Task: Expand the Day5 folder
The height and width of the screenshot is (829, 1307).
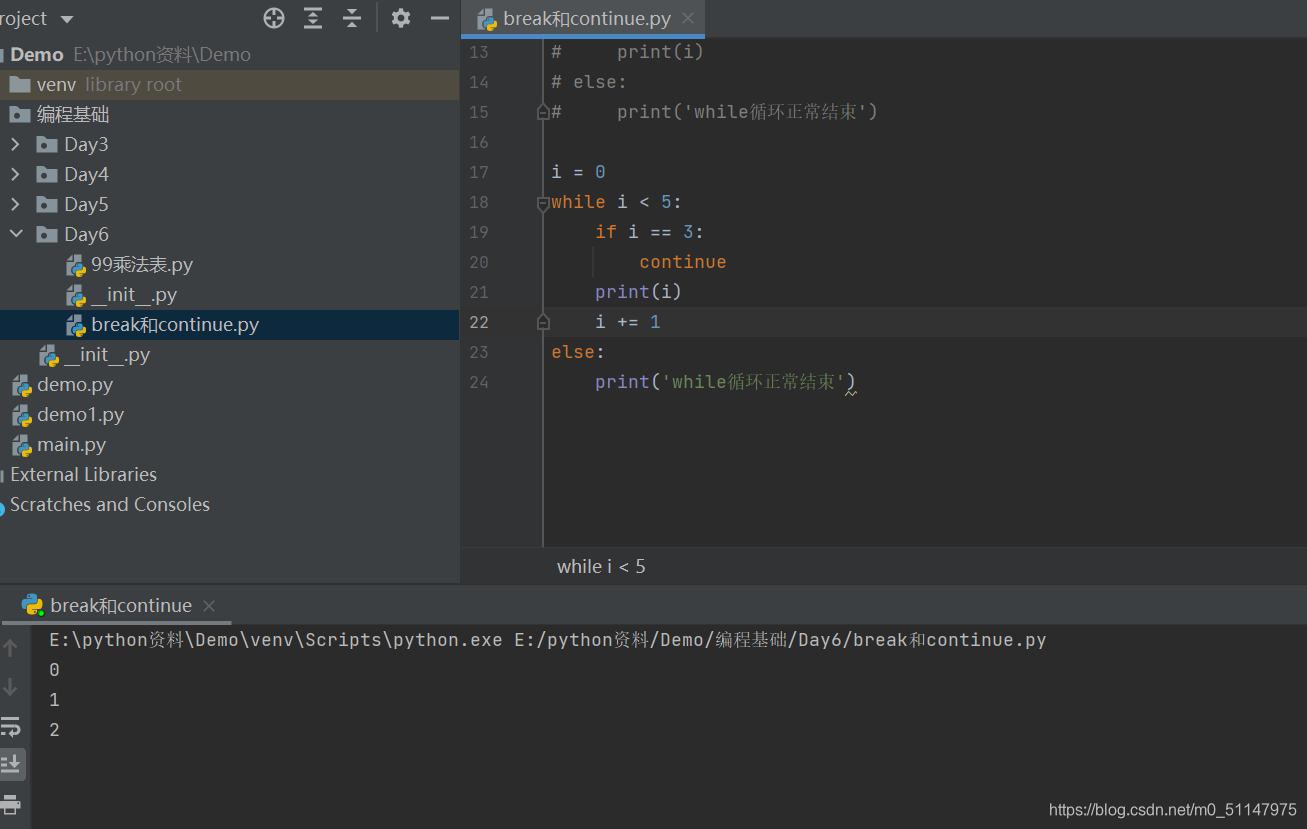Action: (15, 205)
